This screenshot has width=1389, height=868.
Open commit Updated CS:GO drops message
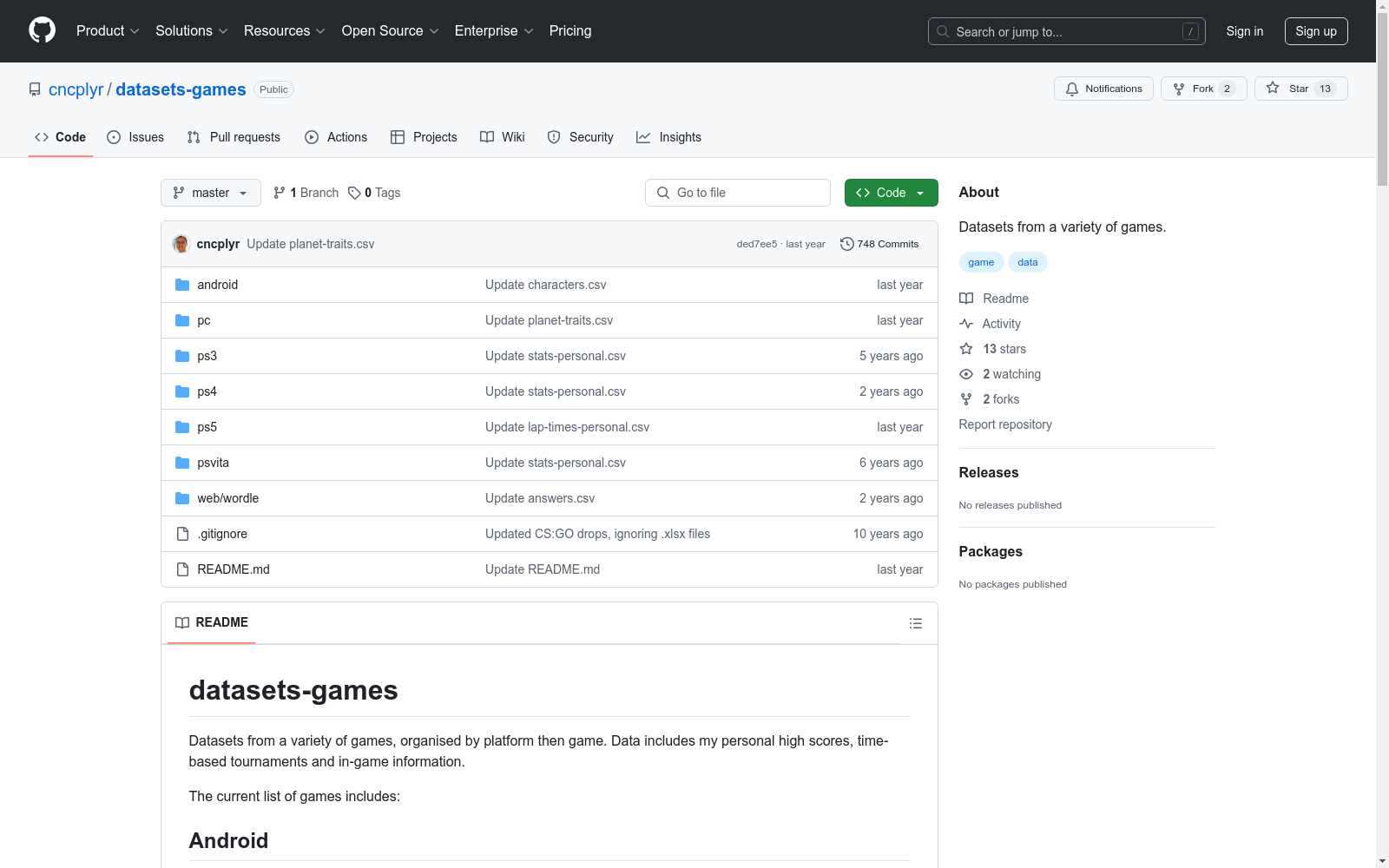[597, 534]
